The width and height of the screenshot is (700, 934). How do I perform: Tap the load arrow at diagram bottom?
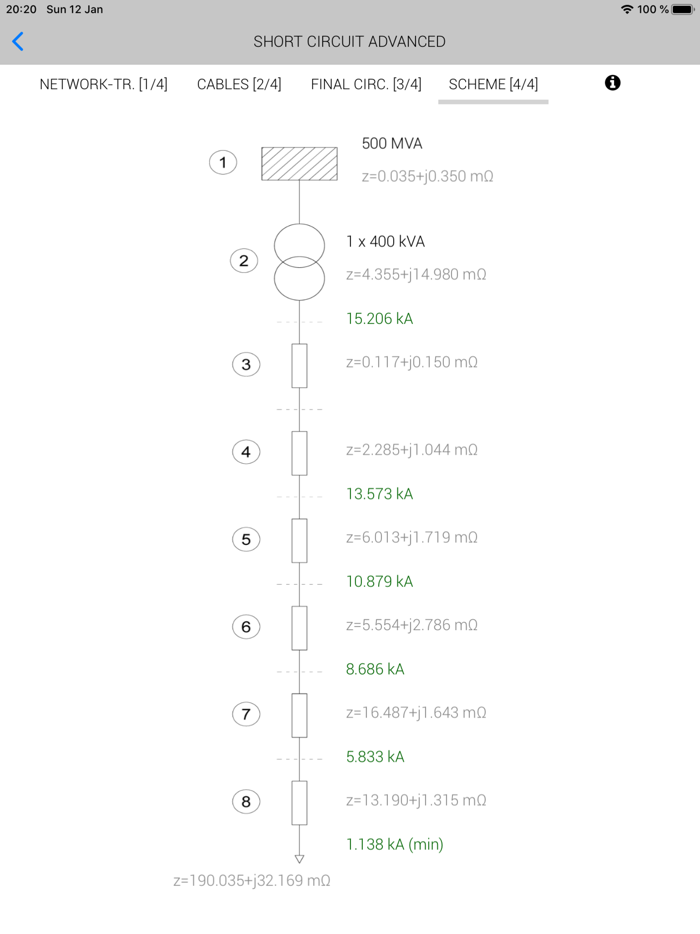[x=299, y=858]
